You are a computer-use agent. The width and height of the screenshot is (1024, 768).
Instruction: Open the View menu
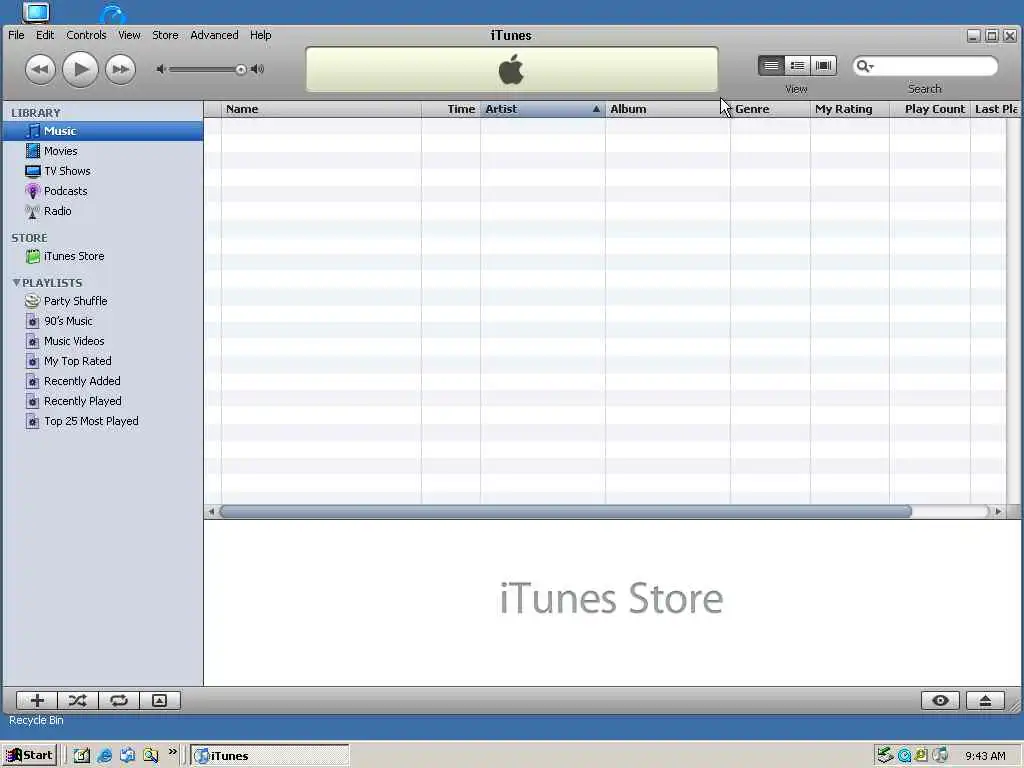point(129,35)
